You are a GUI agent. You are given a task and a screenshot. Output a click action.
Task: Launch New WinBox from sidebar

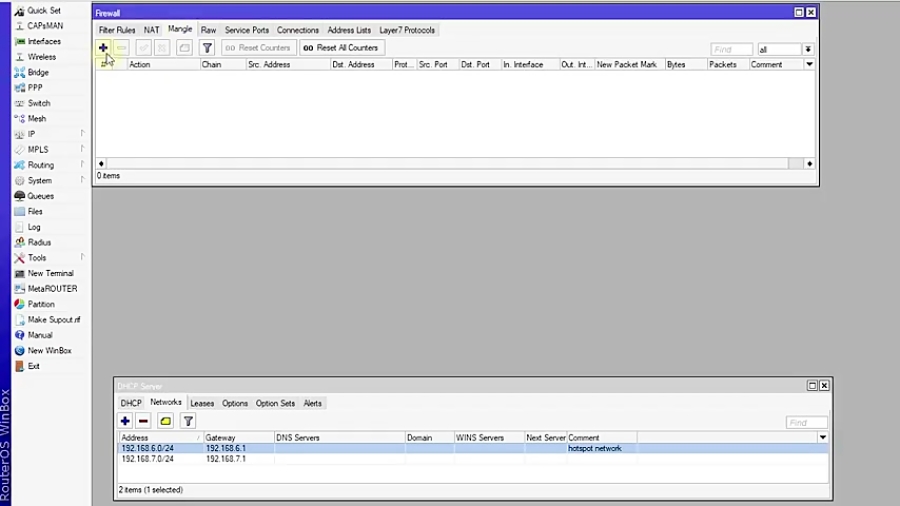pos(49,351)
